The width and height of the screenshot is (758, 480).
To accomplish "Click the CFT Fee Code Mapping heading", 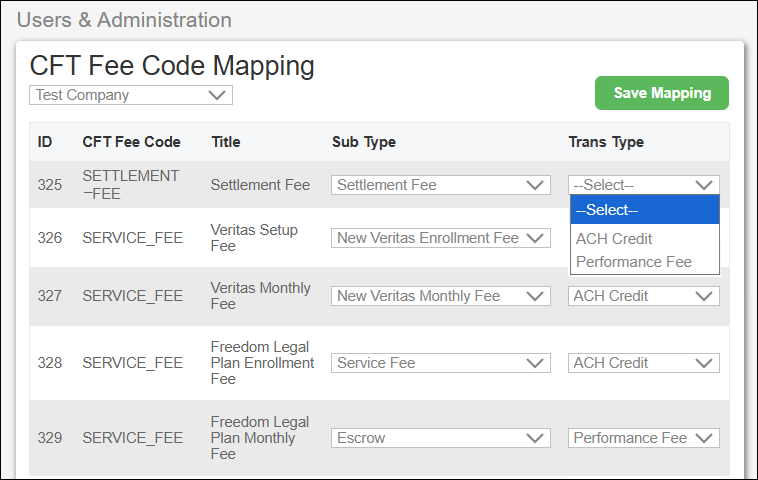I will tap(172, 66).
